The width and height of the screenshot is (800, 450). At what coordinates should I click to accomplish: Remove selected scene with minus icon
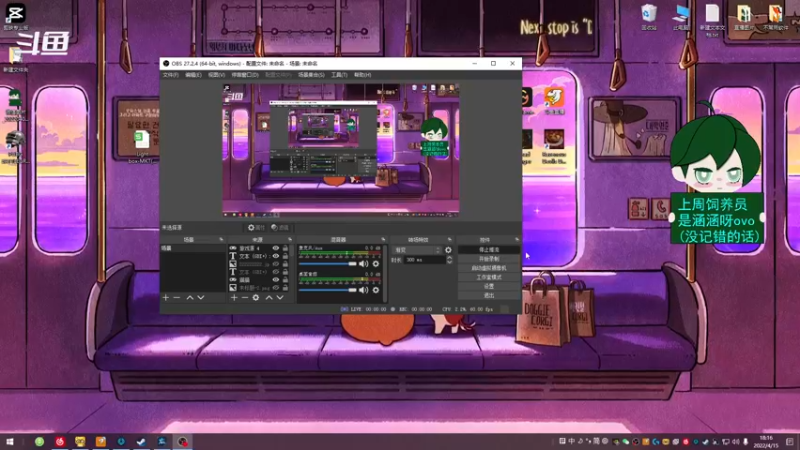pyautogui.click(x=177, y=297)
